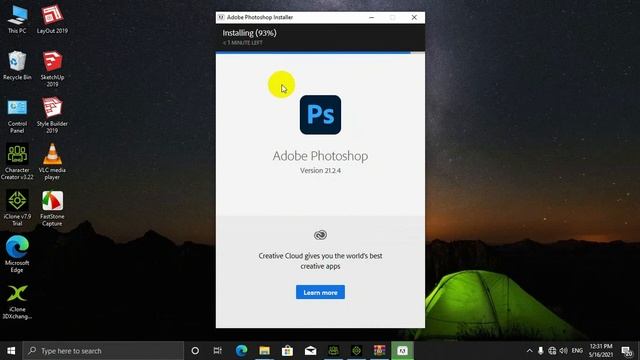
Task: Select Microsoft Edge desktop icon
Action: pyautogui.click(x=17, y=254)
